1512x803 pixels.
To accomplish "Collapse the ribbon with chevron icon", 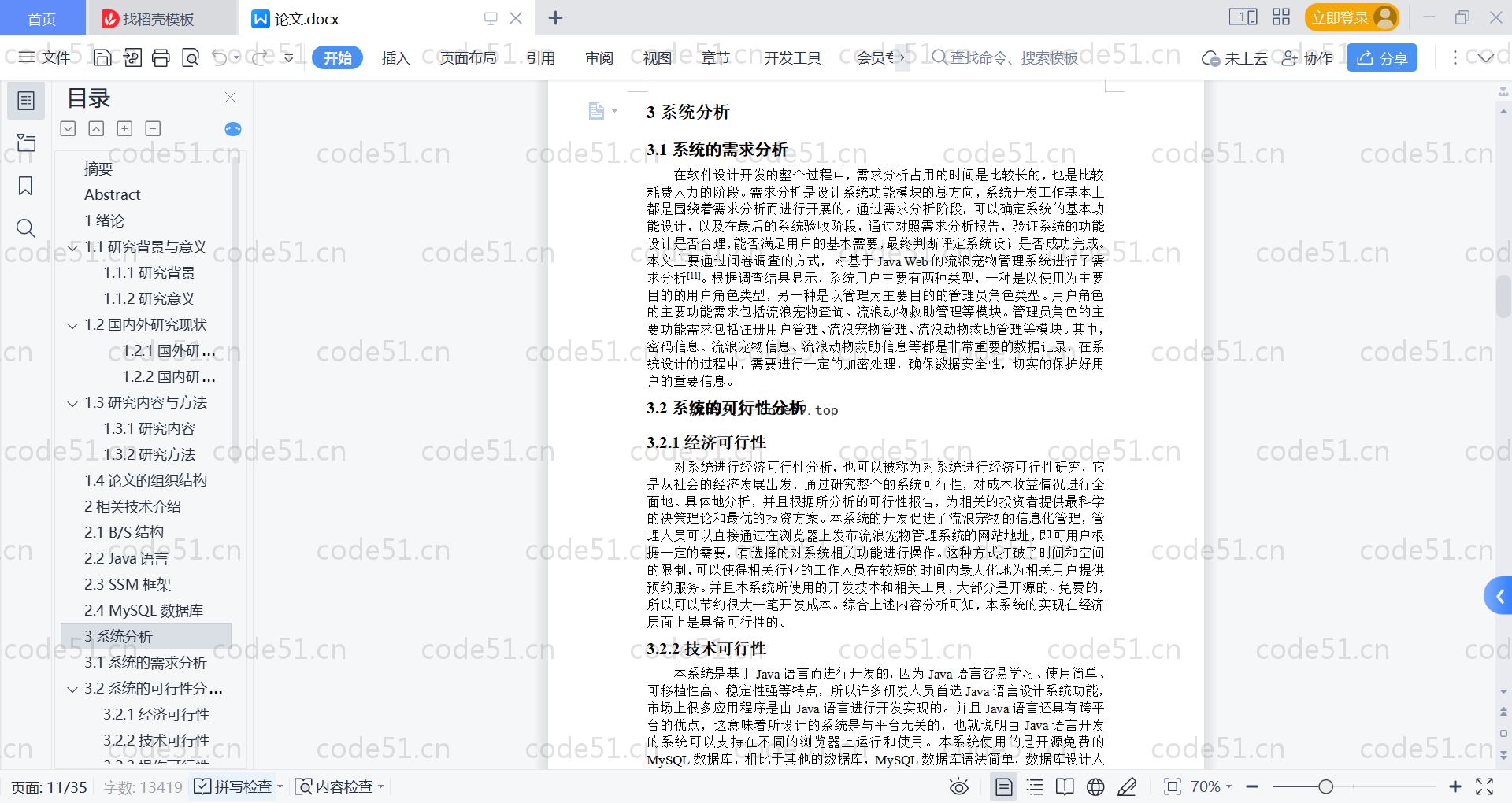I will coord(1485,57).
